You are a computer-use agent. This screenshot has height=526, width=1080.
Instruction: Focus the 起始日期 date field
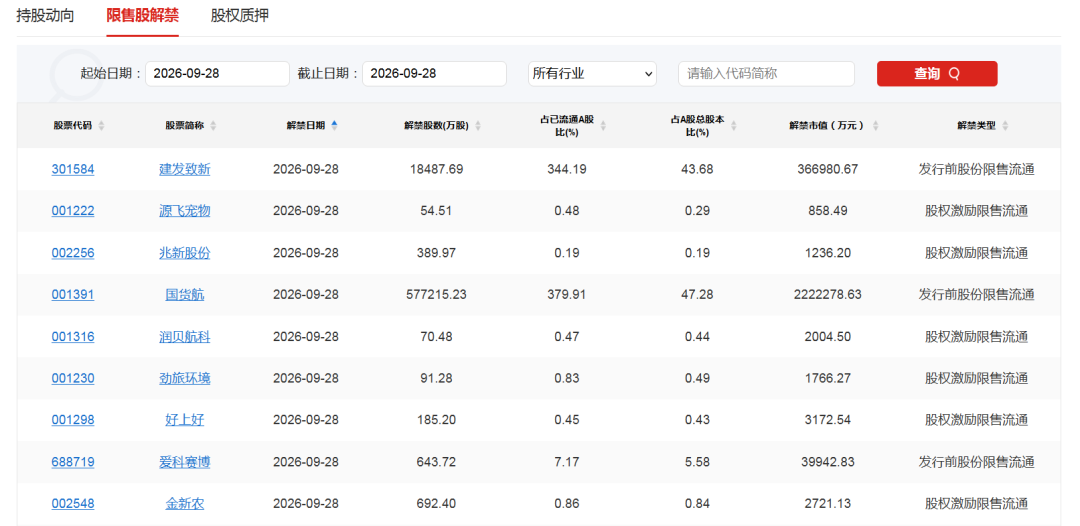pos(218,74)
